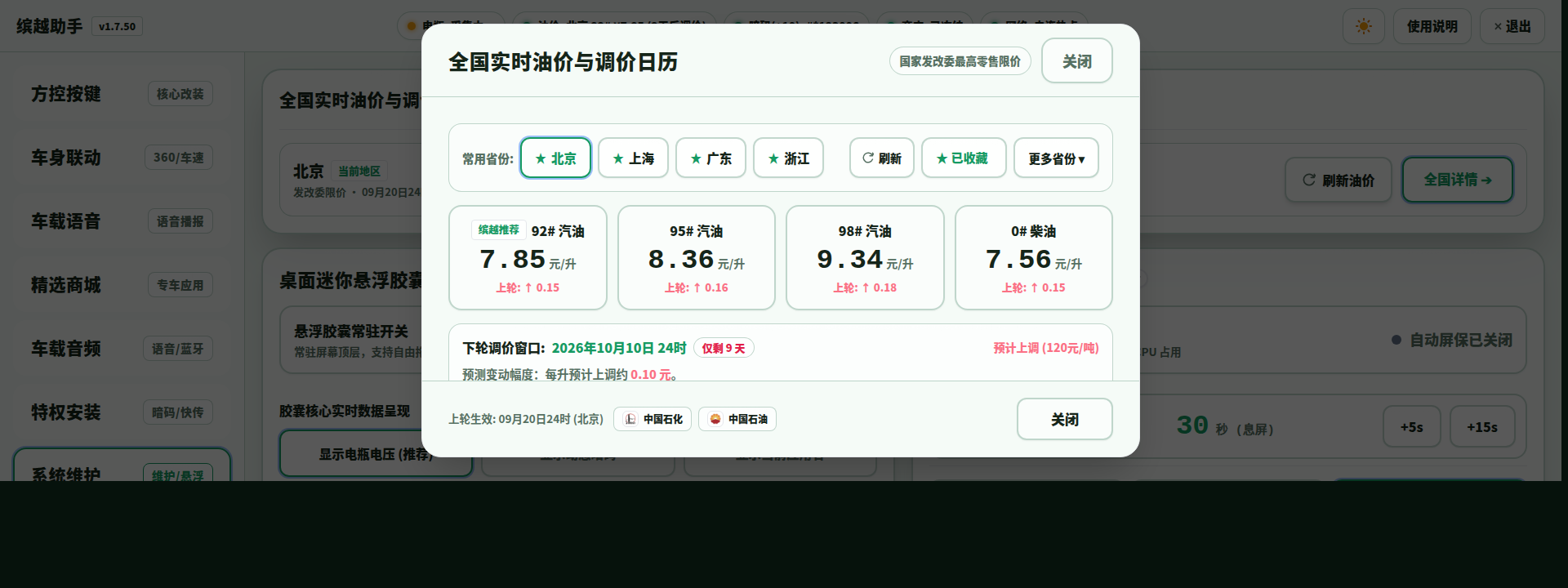Click the 当前地区 tag beside 北京
Viewport: 1568px width, 588px height.
pyautogui.click(x=359, y=171)
